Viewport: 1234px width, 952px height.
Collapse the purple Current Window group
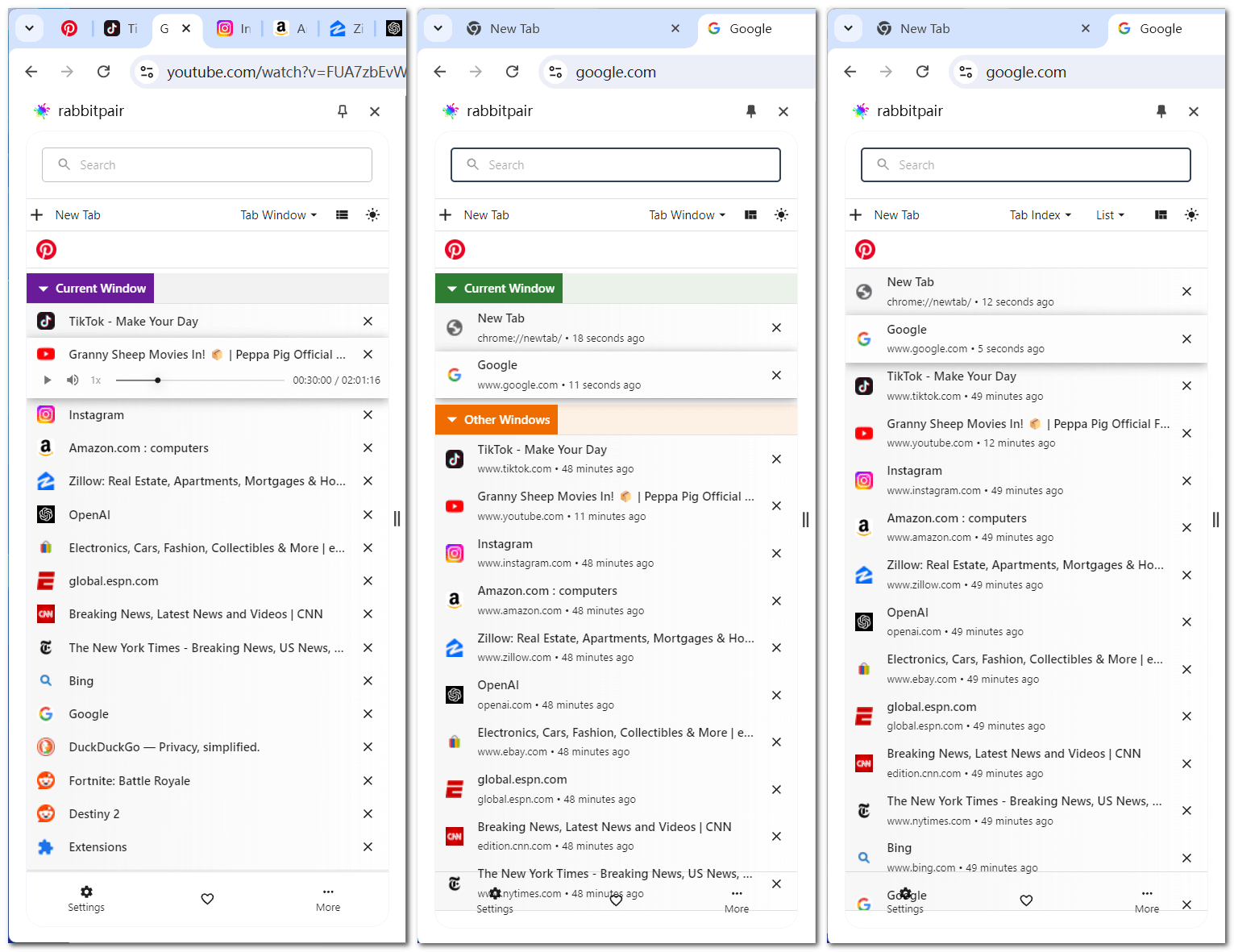[90, 288]
